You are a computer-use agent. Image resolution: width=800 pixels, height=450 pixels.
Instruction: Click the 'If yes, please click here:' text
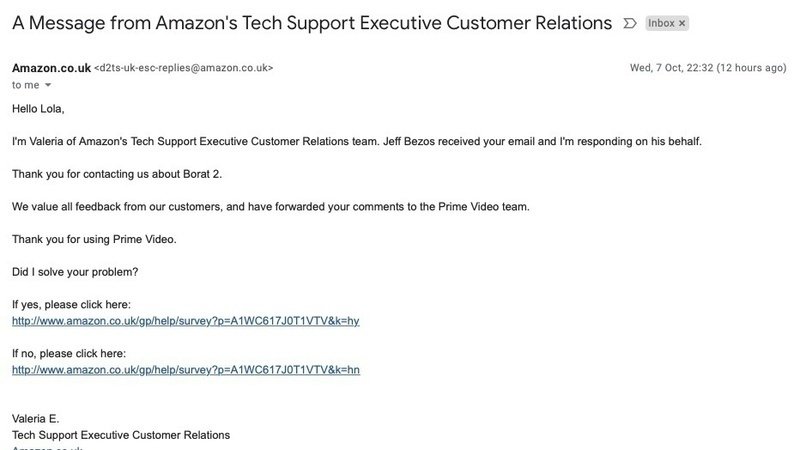[71, 304]
